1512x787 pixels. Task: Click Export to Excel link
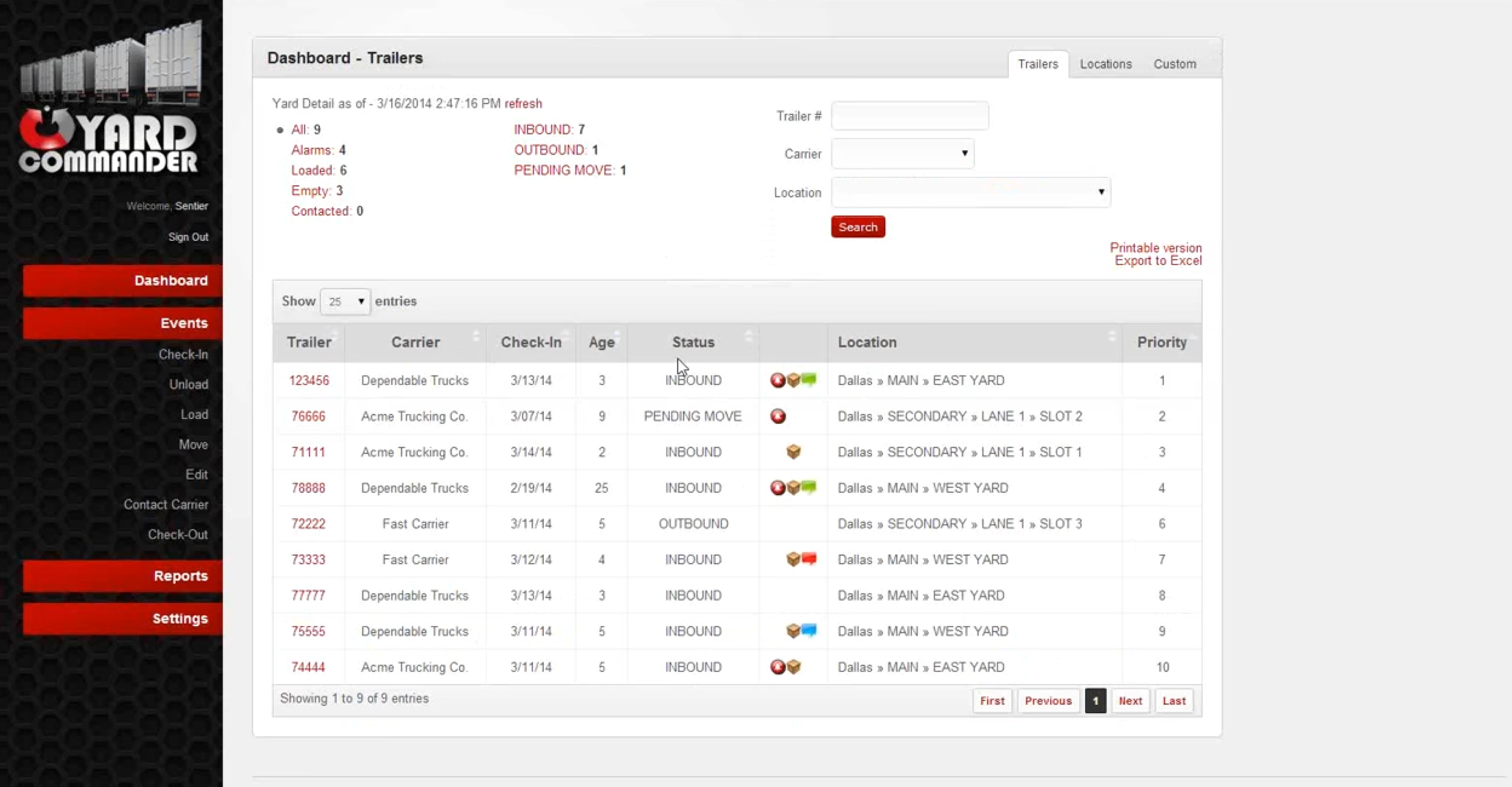coord(1158,261)
